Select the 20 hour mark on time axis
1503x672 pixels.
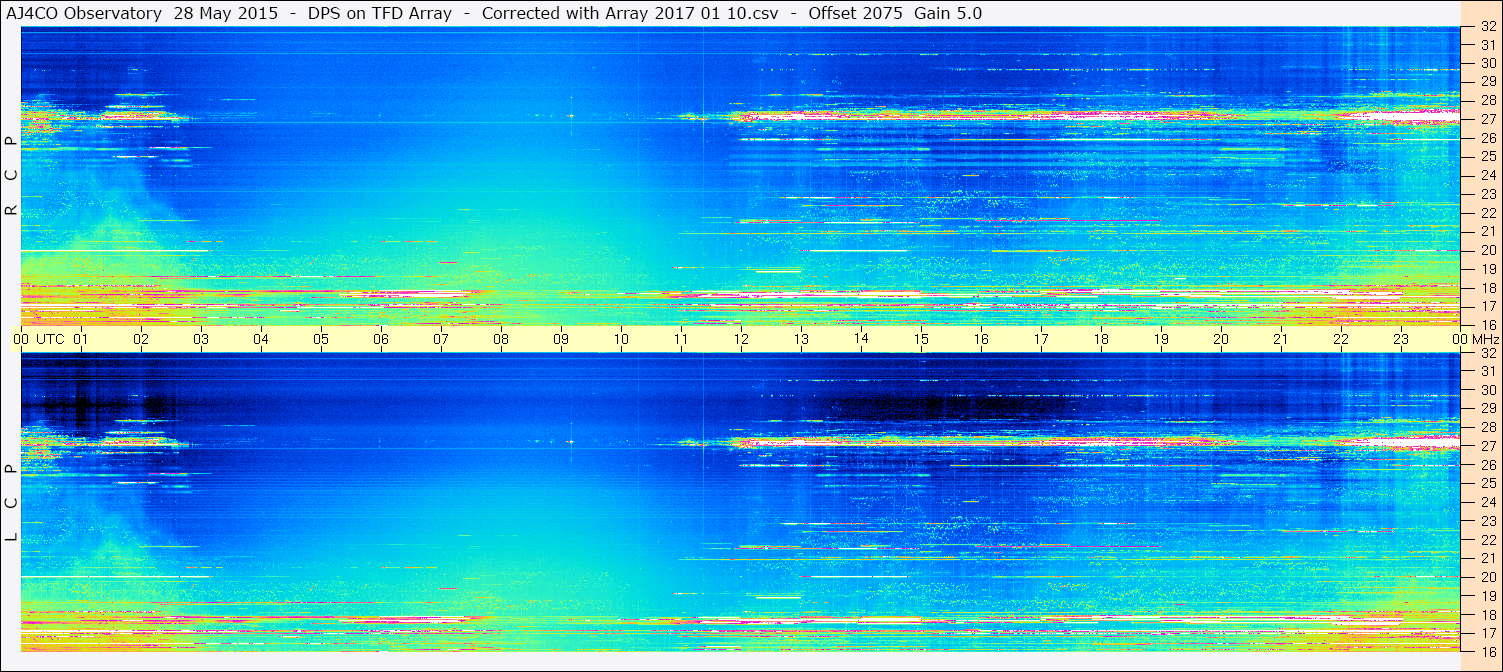(1221, 340)
